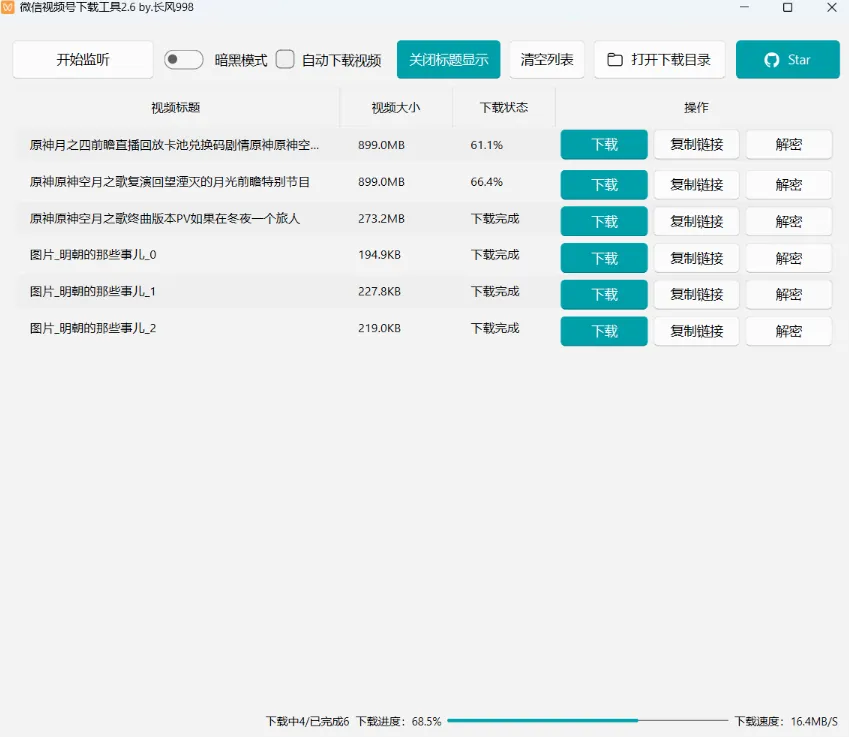Image resolution: width=849 pixels, height=737 pixels.
Task: Select the 原神原神空月之歌复演回望湮灭的月光 title
Action: [169, 182]
